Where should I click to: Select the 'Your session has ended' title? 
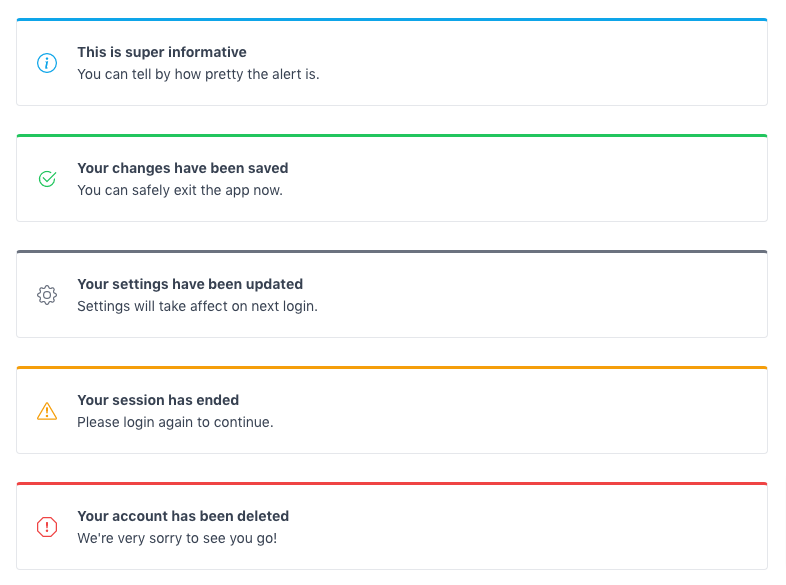(x=158, y=400)
